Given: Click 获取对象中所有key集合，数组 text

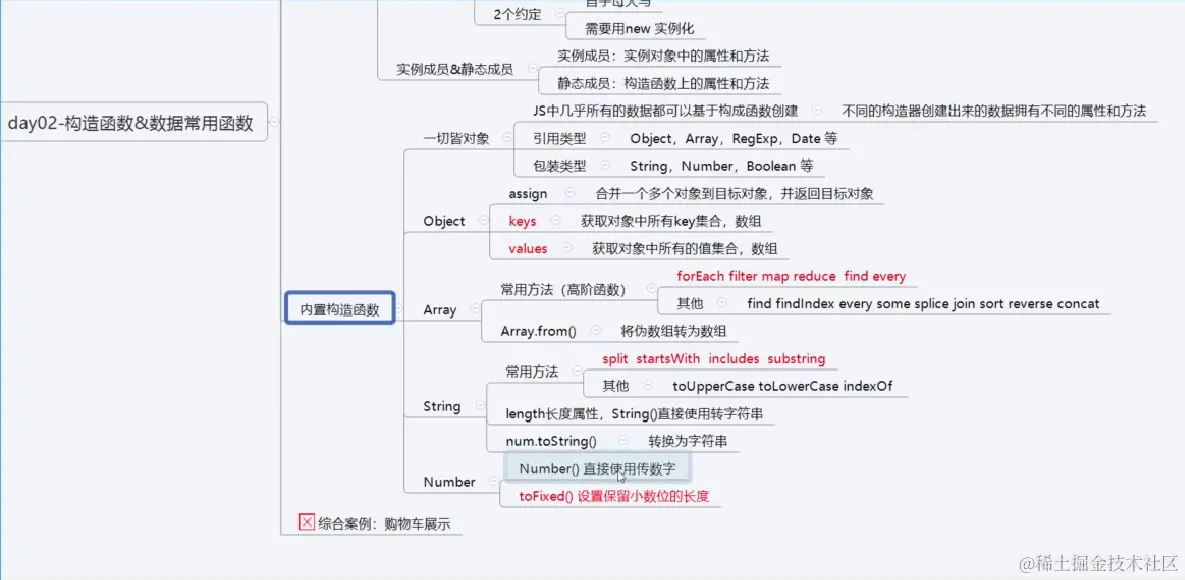Looking at the screenshot, I should point(671,221).
